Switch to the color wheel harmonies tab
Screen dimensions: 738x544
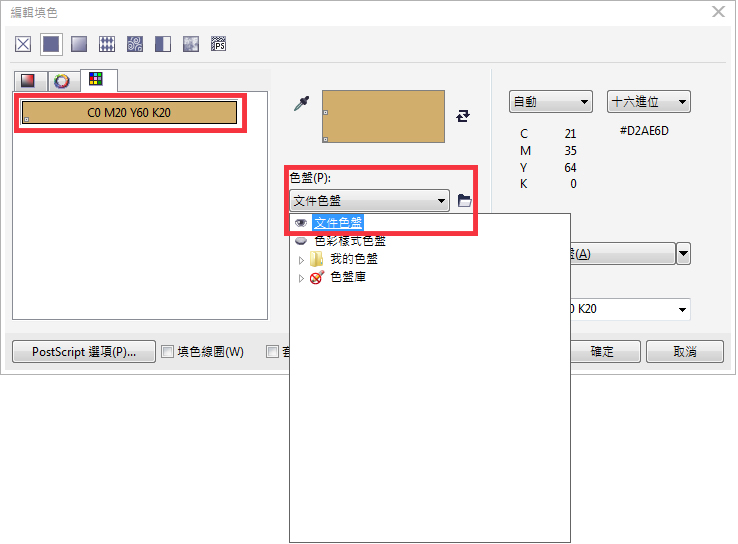coord(62,80)
